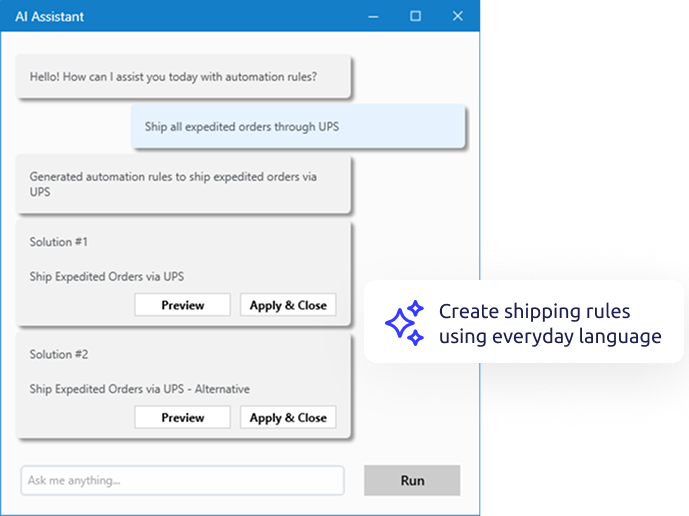Select 'Ship Expedited Orders via UPS' rule name
689x516 pixels.
point(107,276)
